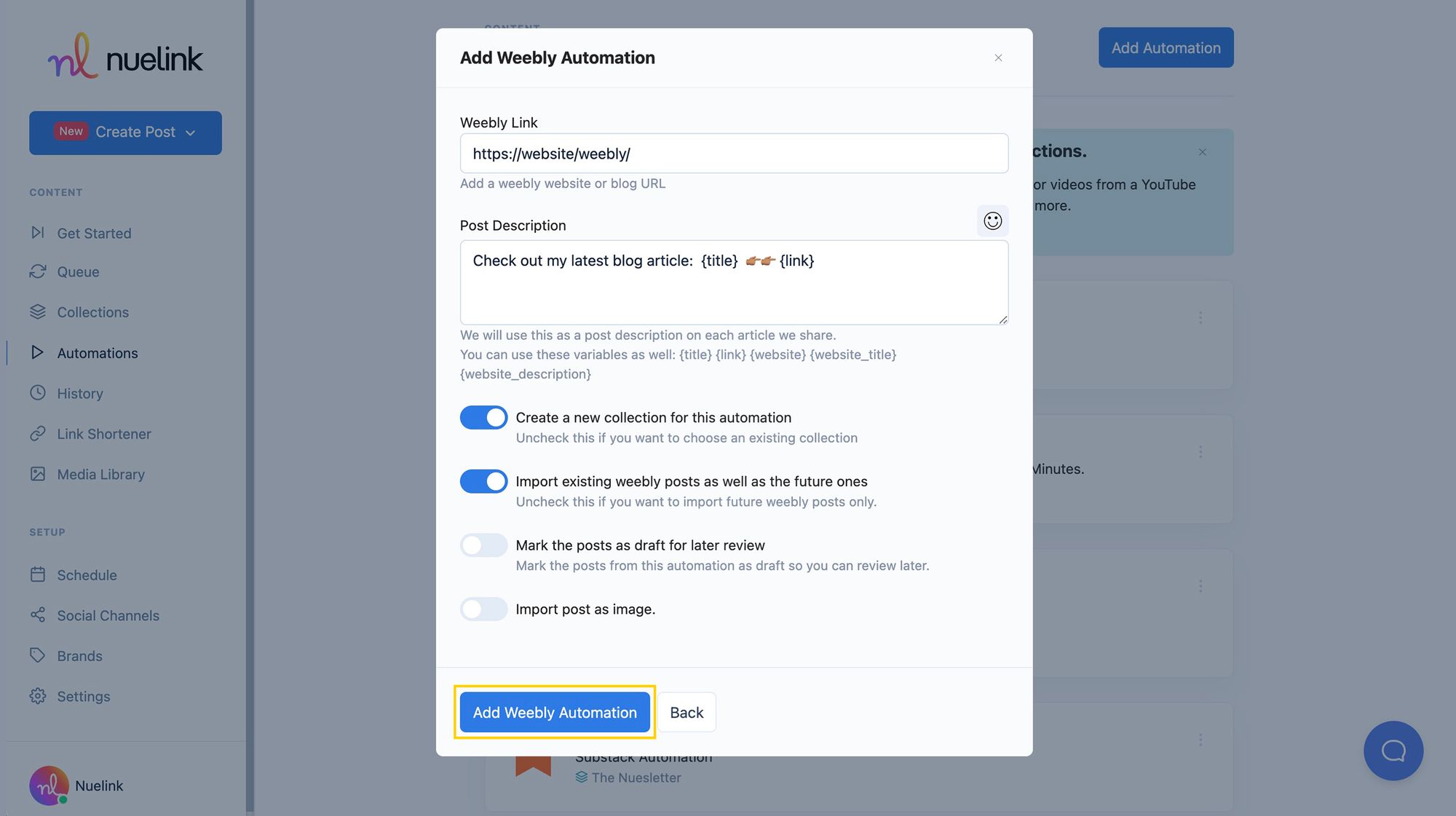Expand the Brands settings menu item
Image resolution: width=1456 pixels, height=816 pixels.
pyautogui.click(x=79, y=655)
